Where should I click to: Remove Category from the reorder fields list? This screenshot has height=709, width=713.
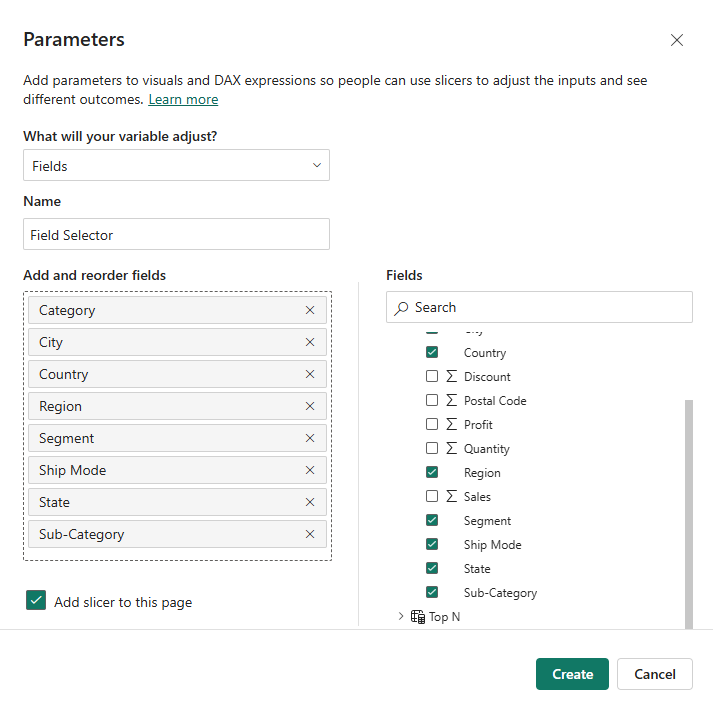coord(310,310)
